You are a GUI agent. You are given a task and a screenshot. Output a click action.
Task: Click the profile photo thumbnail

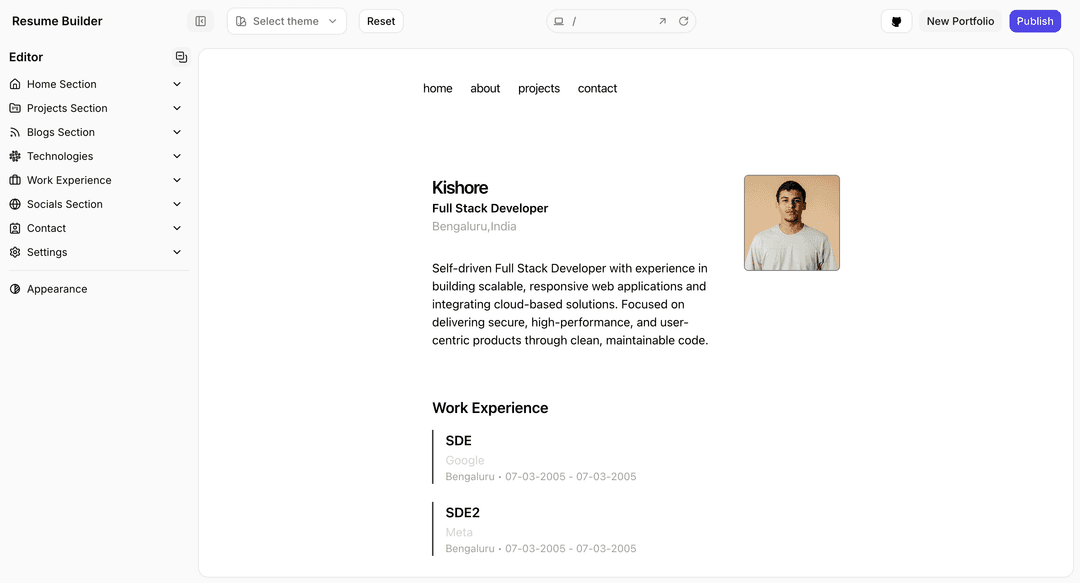click(791, 223)
